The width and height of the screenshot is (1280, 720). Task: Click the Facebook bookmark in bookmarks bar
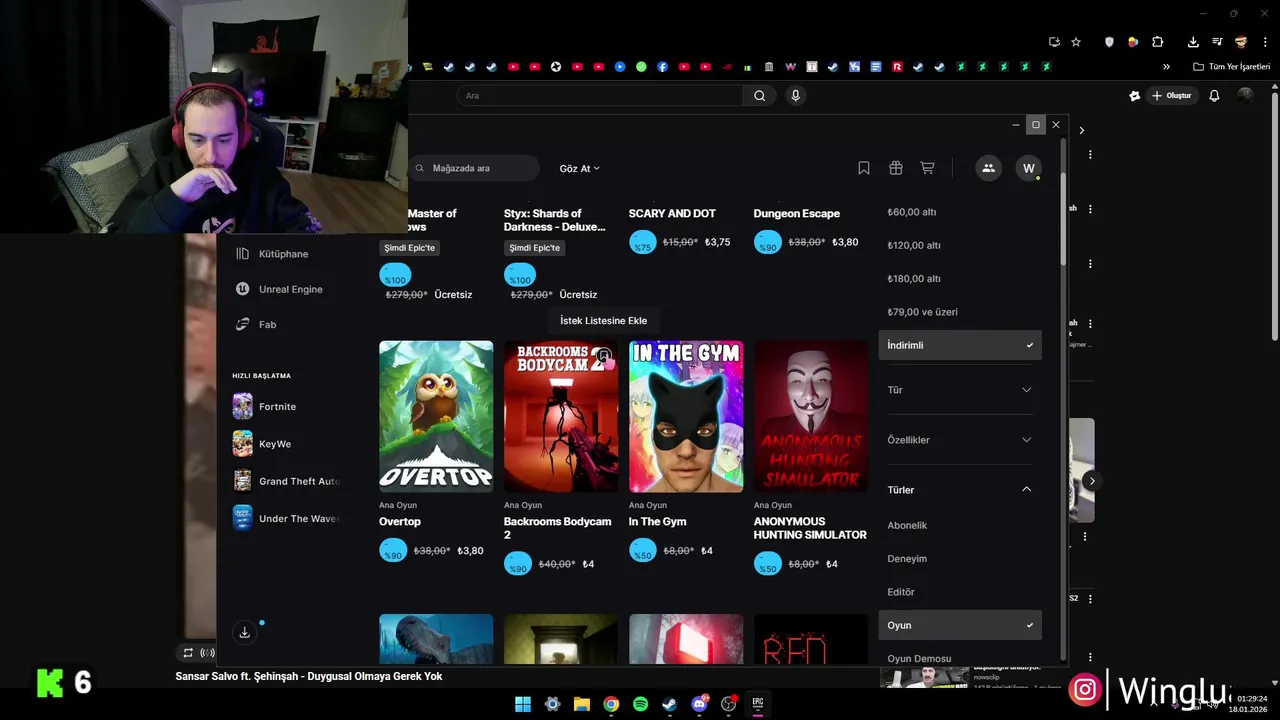tap(662, 67)
